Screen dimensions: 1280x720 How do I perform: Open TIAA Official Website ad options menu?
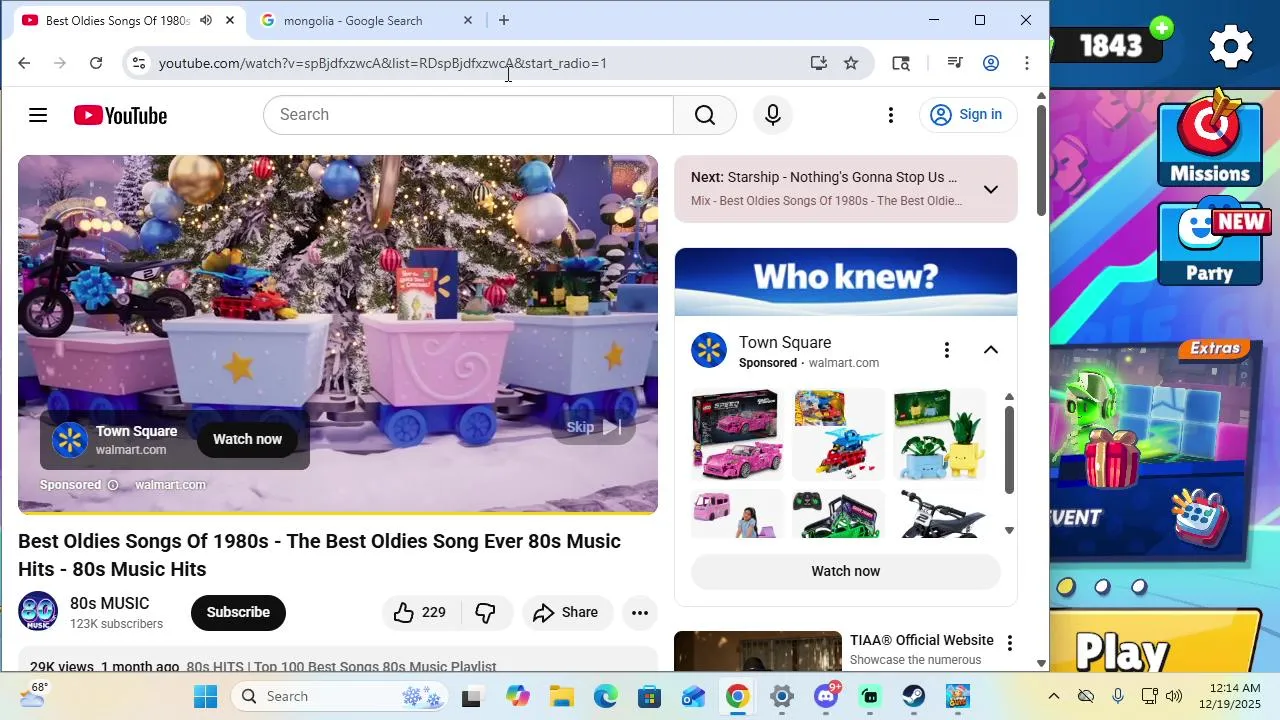pos(1009,643)
